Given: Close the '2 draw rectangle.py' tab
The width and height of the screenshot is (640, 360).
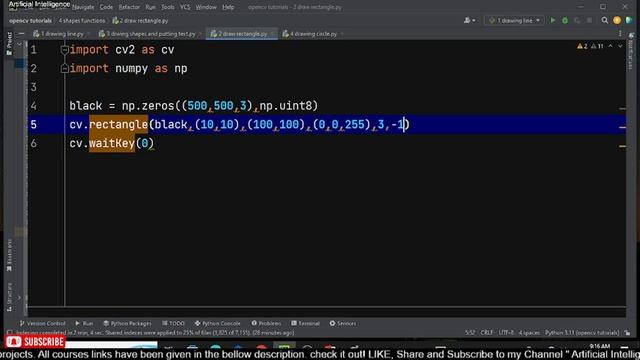Looking at the screenshot, I should click(x=273, y=34).
